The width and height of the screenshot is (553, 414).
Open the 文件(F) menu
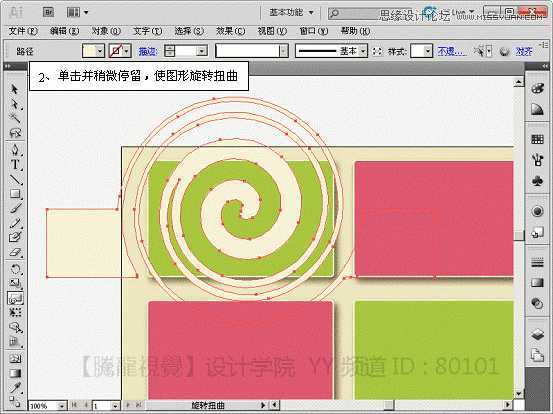click(x=23, y=31)
